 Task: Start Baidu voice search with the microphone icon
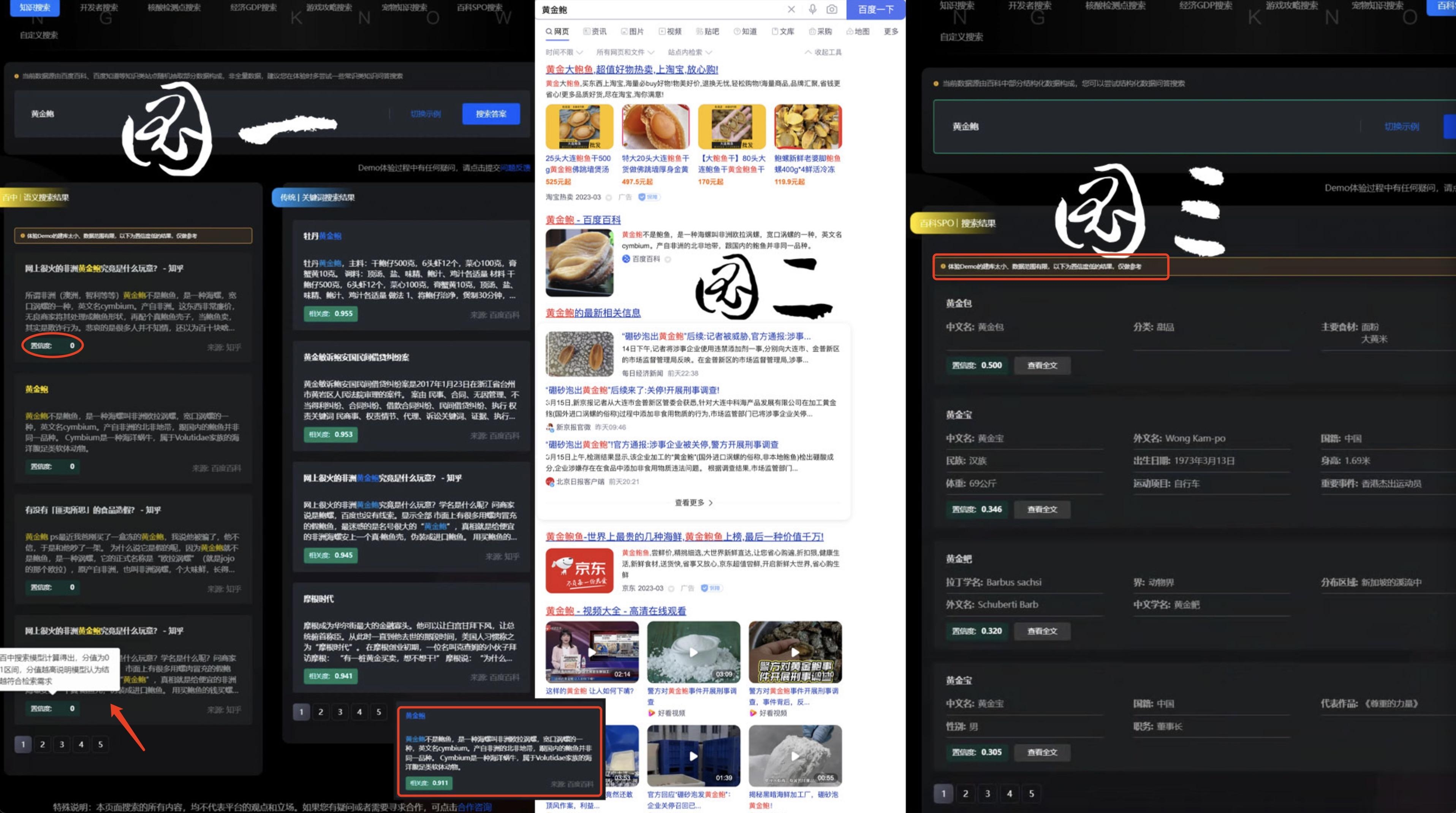812,9
